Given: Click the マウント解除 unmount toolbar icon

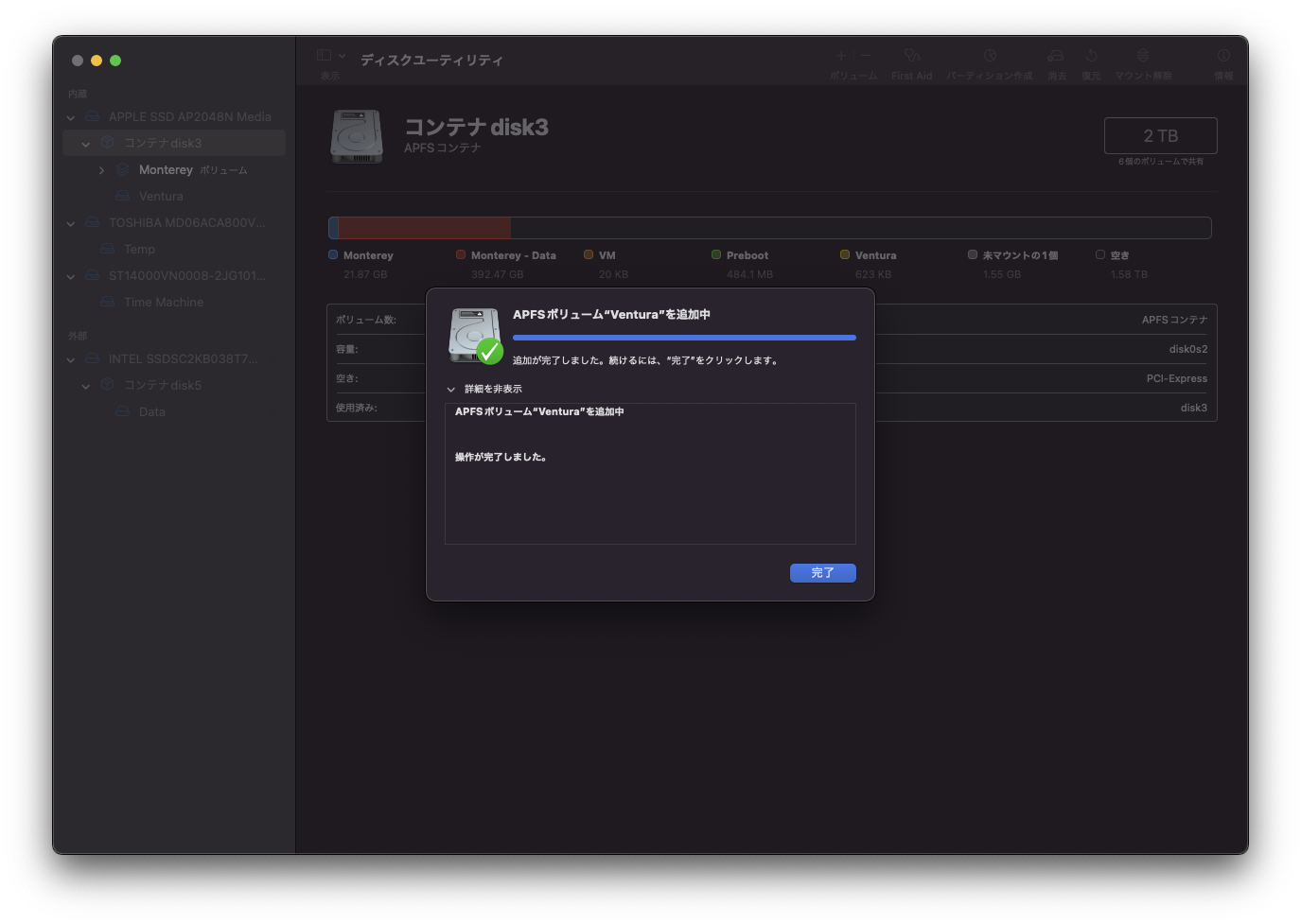Looking at the screenshot, I should click(x=1143, y=56).
